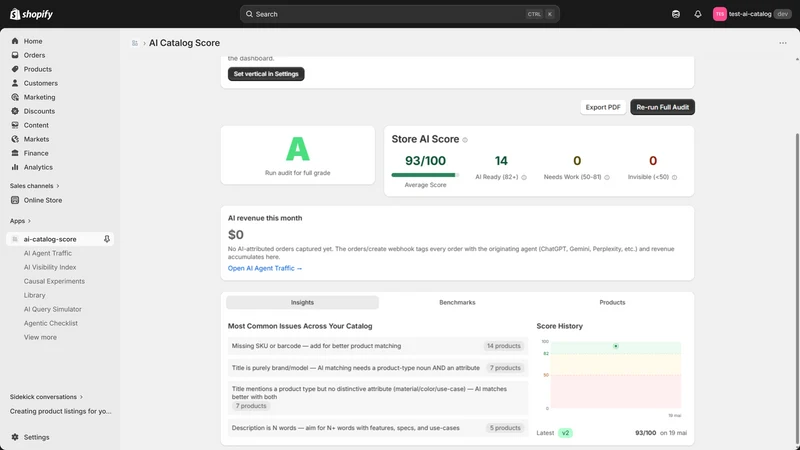Open Home from the sidebar
800x450 pixels.
[x=33, y=41]
